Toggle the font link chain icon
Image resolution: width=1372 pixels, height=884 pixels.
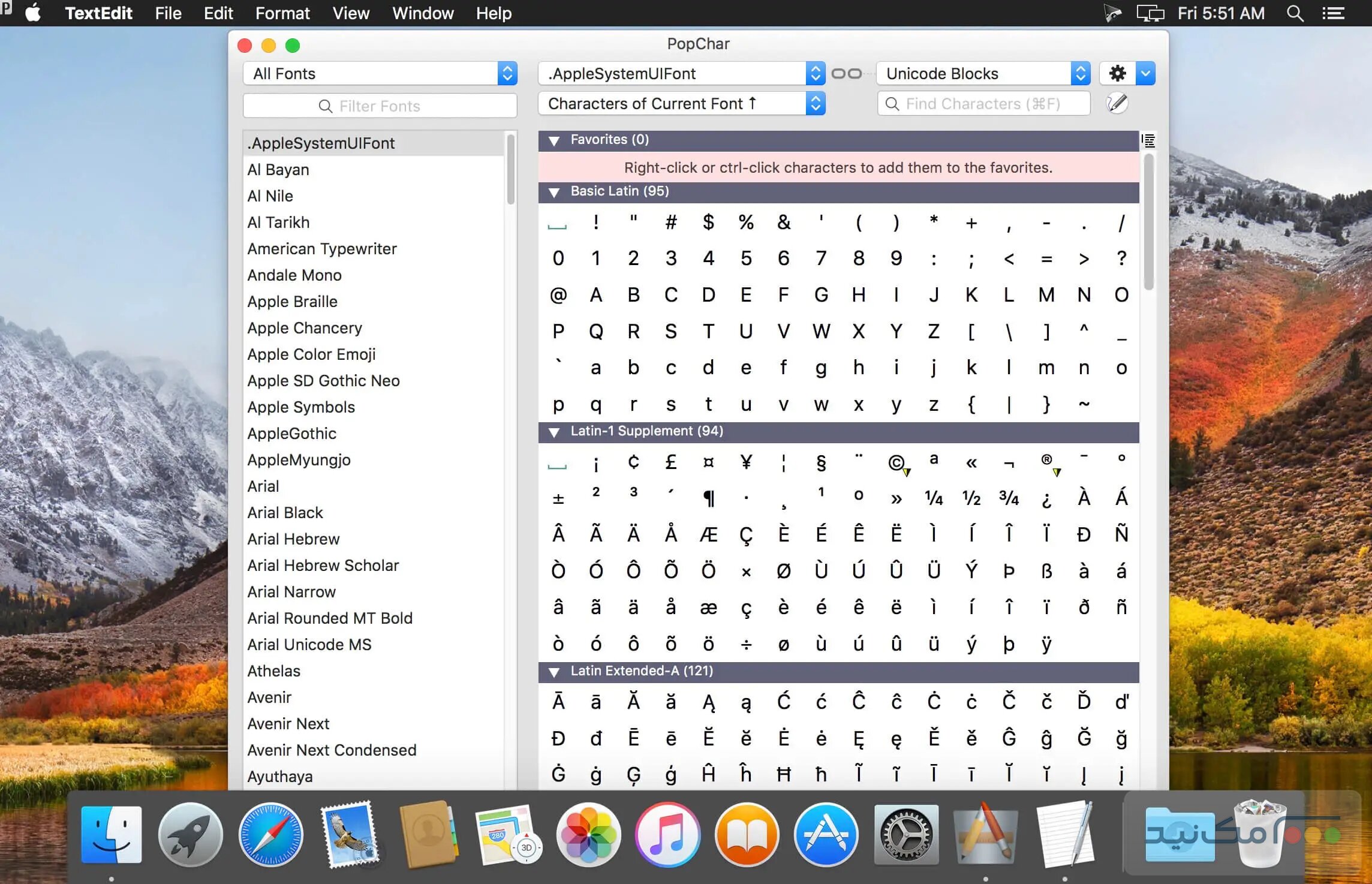(847, 74)
